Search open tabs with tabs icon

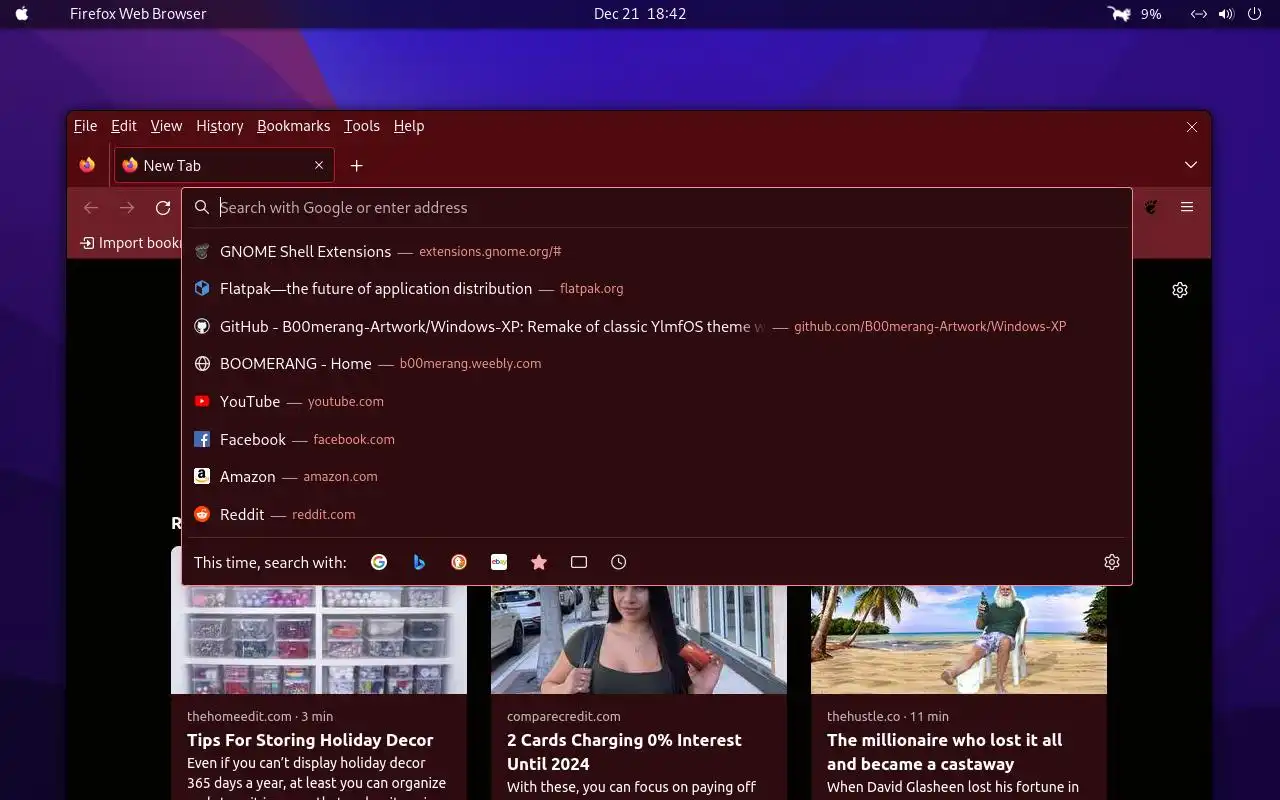coord(579,562)
